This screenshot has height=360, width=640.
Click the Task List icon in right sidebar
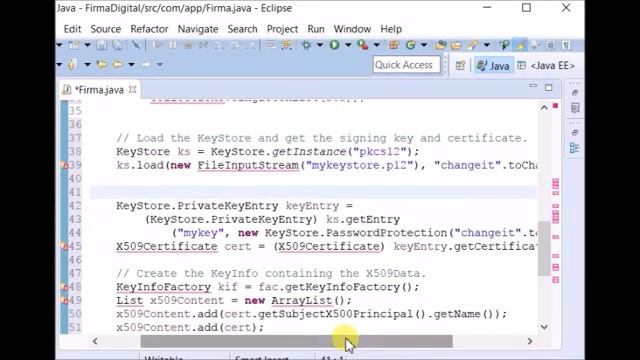coord(575,108)
